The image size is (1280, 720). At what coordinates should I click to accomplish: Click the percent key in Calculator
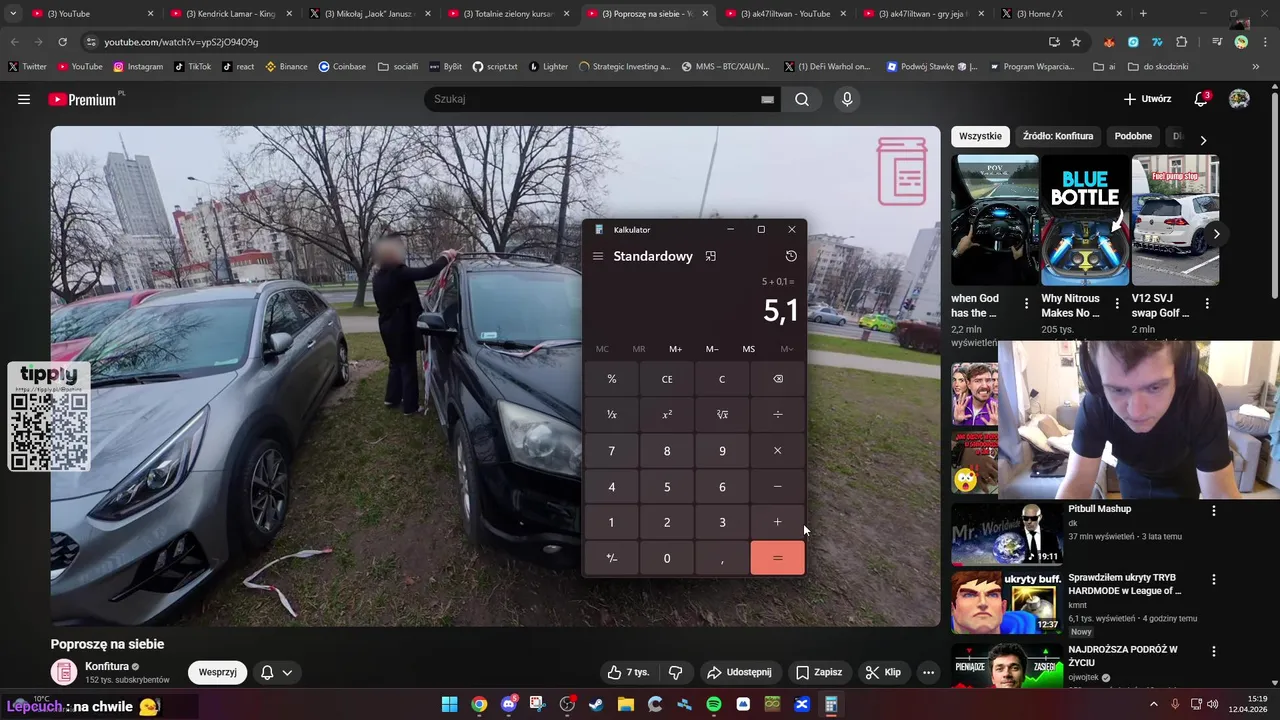click(612, 379)
